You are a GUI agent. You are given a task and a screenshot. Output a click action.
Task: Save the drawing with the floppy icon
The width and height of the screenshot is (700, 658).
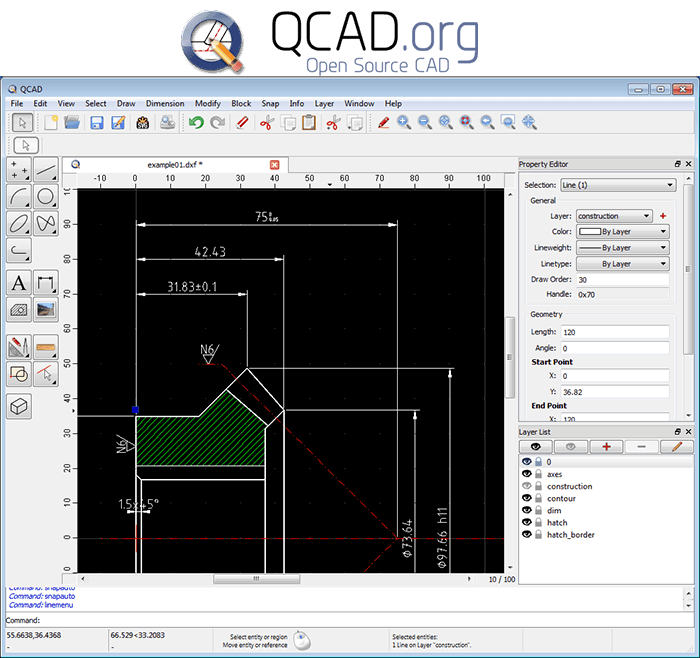(x=96, y=123)
